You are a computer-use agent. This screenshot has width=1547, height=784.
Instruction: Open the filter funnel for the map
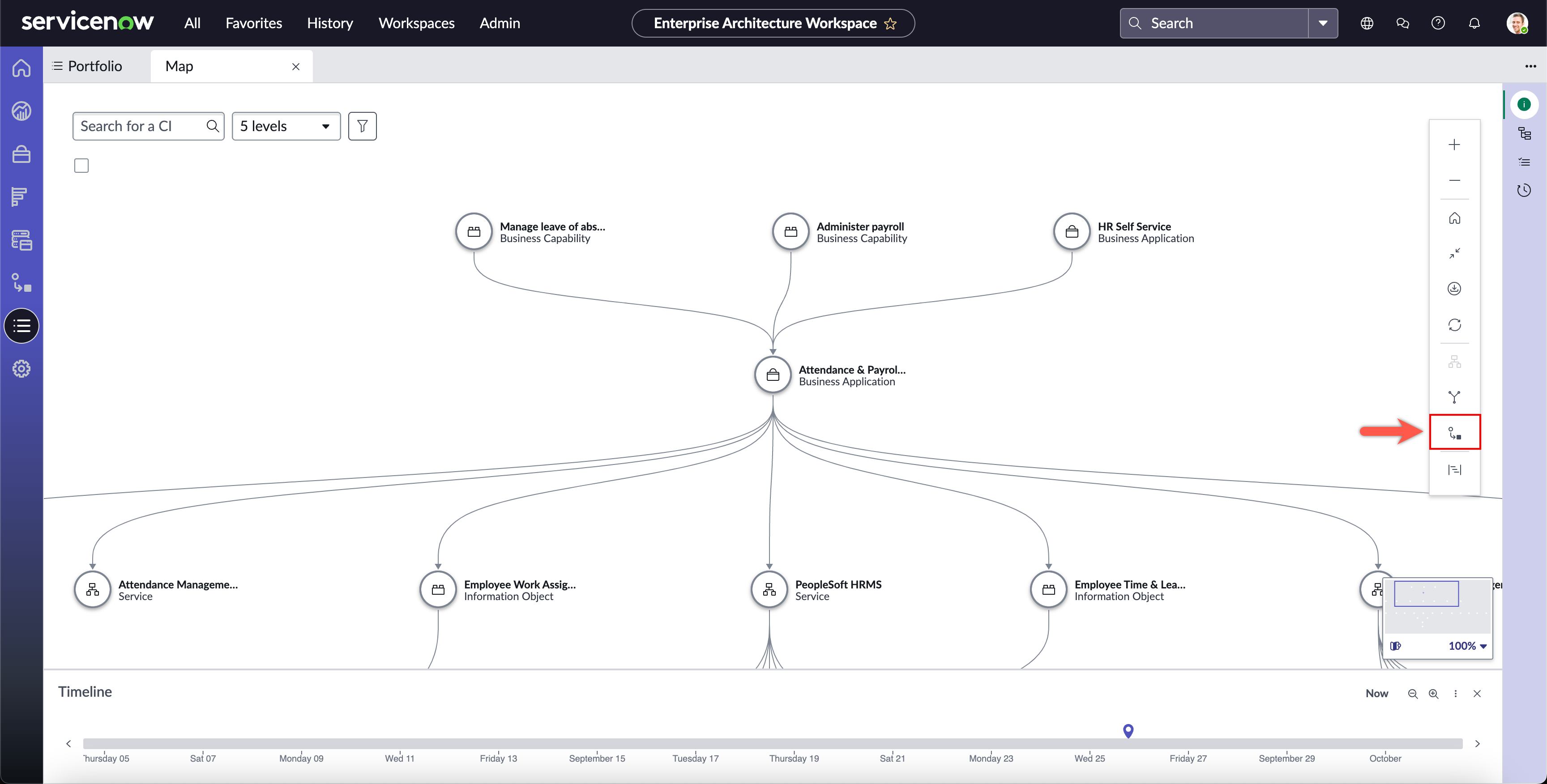tap(362, 126)
